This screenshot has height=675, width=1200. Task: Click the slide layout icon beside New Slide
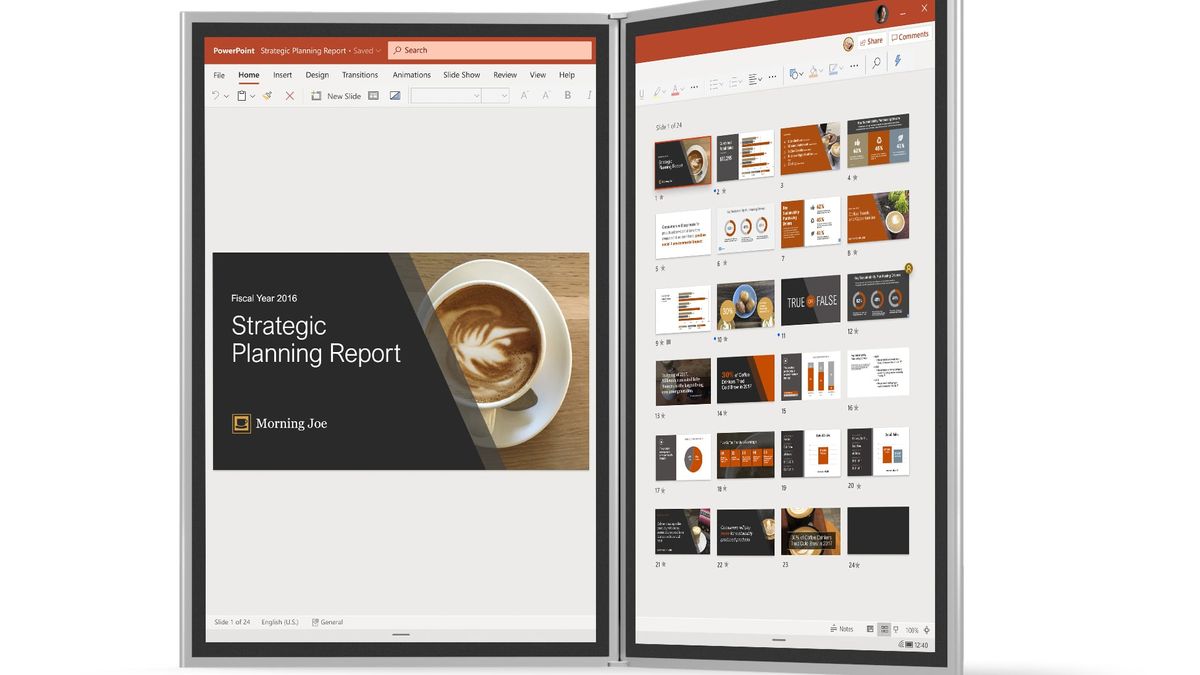click(x=372, y=95)
